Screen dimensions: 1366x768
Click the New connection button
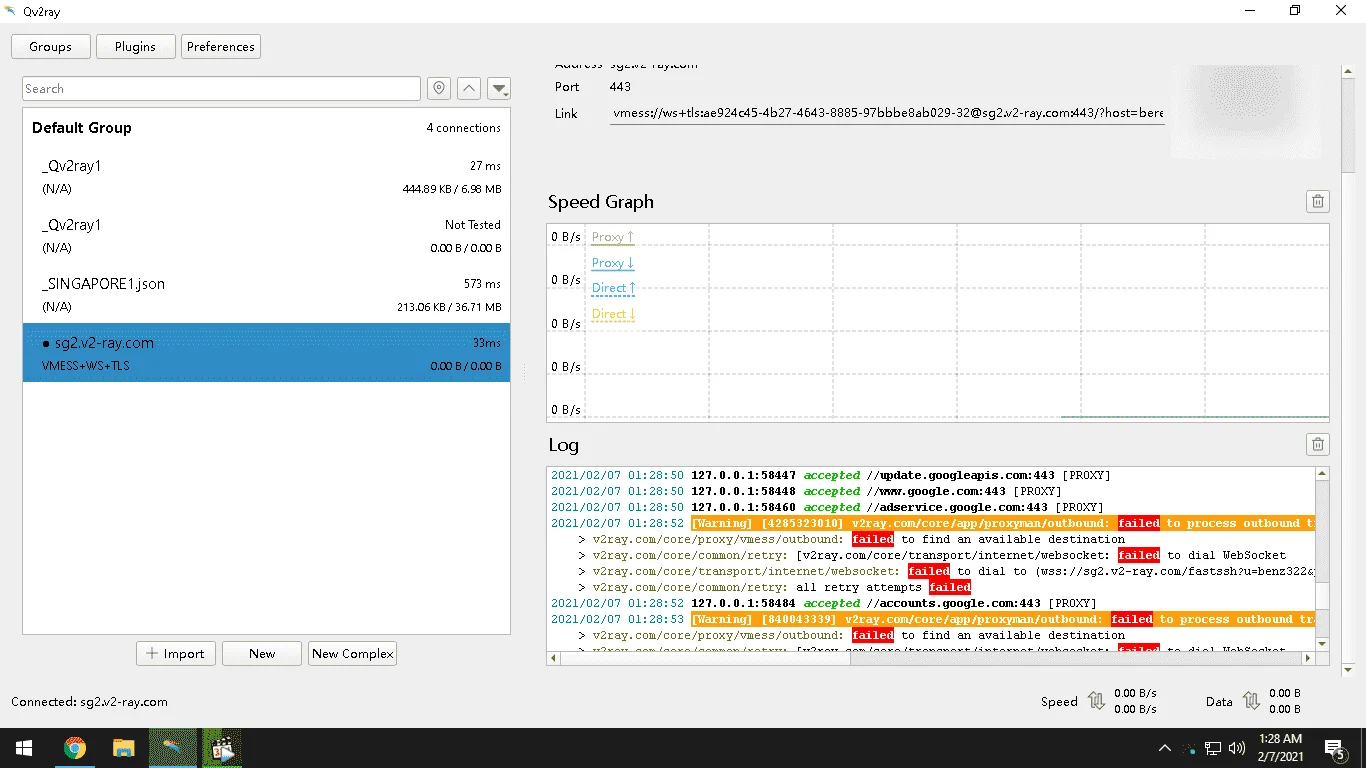[x=262, y=653]
